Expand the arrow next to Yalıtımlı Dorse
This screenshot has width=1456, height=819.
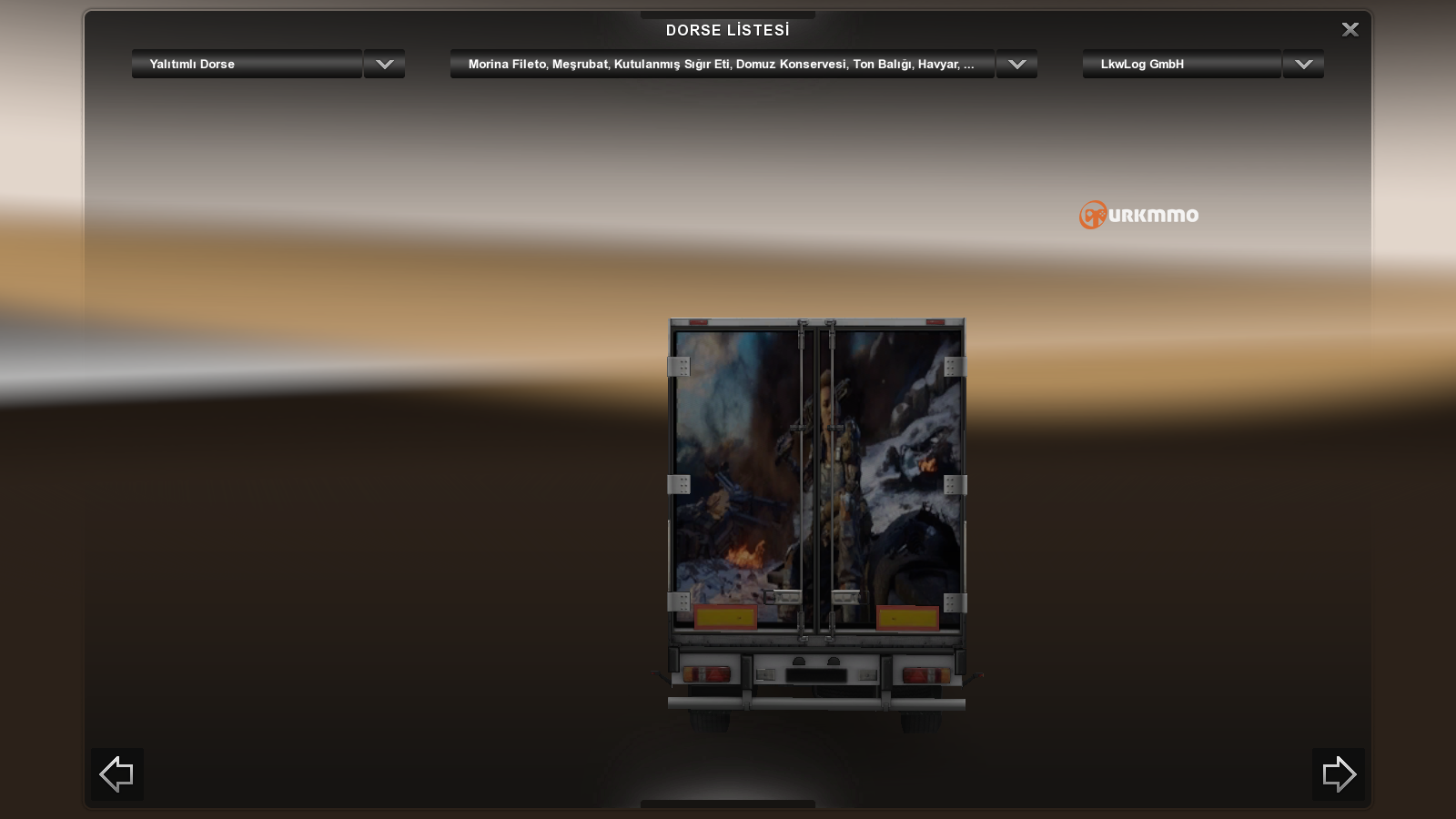pos(384,64)
